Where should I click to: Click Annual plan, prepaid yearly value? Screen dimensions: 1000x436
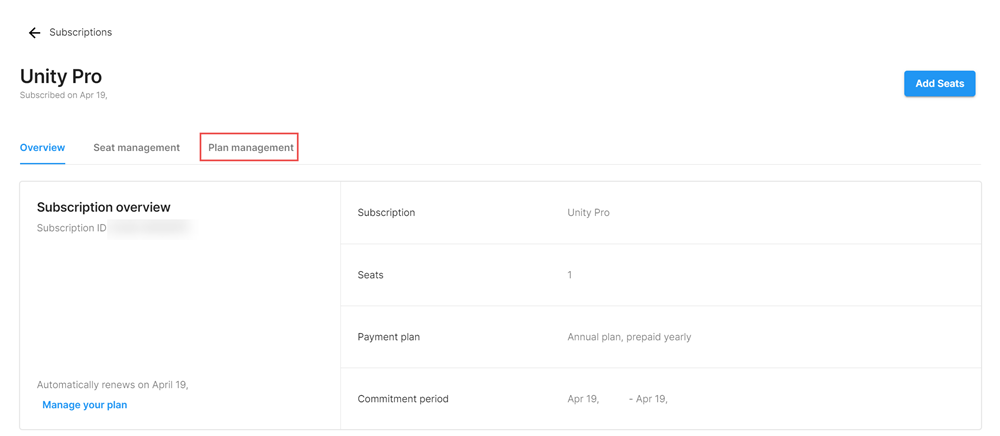[x=629, y=337]
